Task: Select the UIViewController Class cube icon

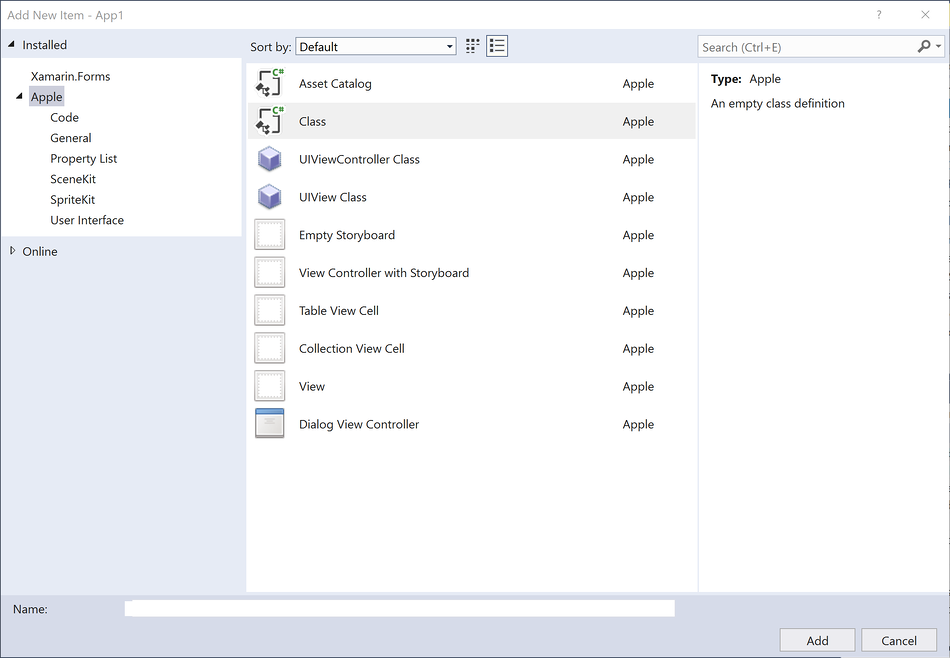Action: coord(269,160)
